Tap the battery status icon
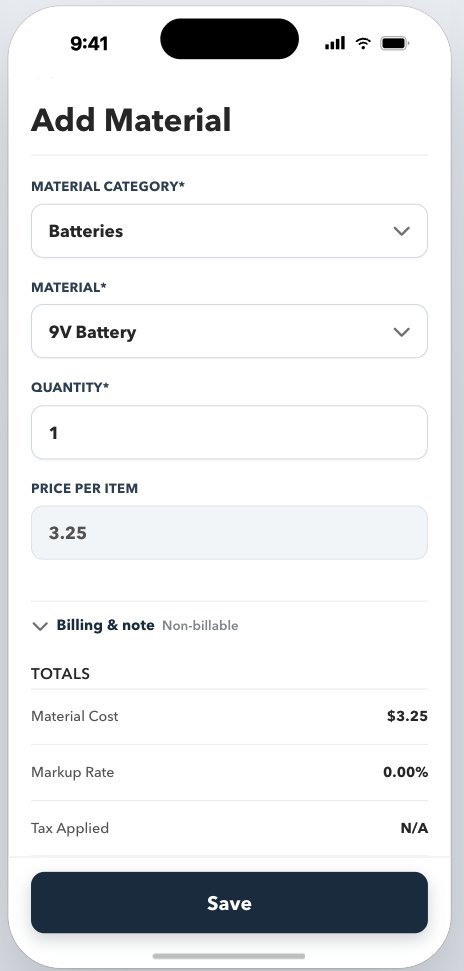The width and height of the screenshot is (464, 971). coord(395,43)
